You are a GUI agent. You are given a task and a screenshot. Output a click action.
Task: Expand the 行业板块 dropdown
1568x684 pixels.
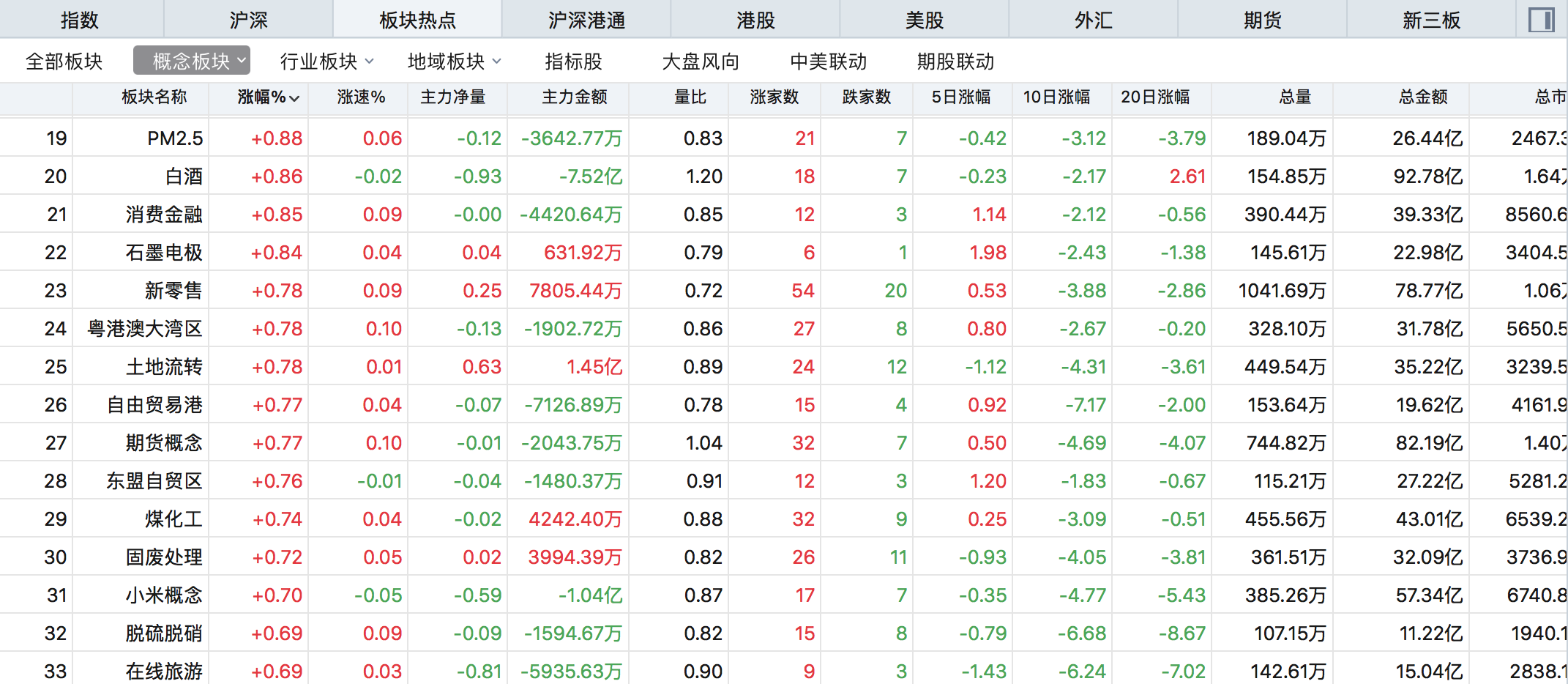pos(326,62)
